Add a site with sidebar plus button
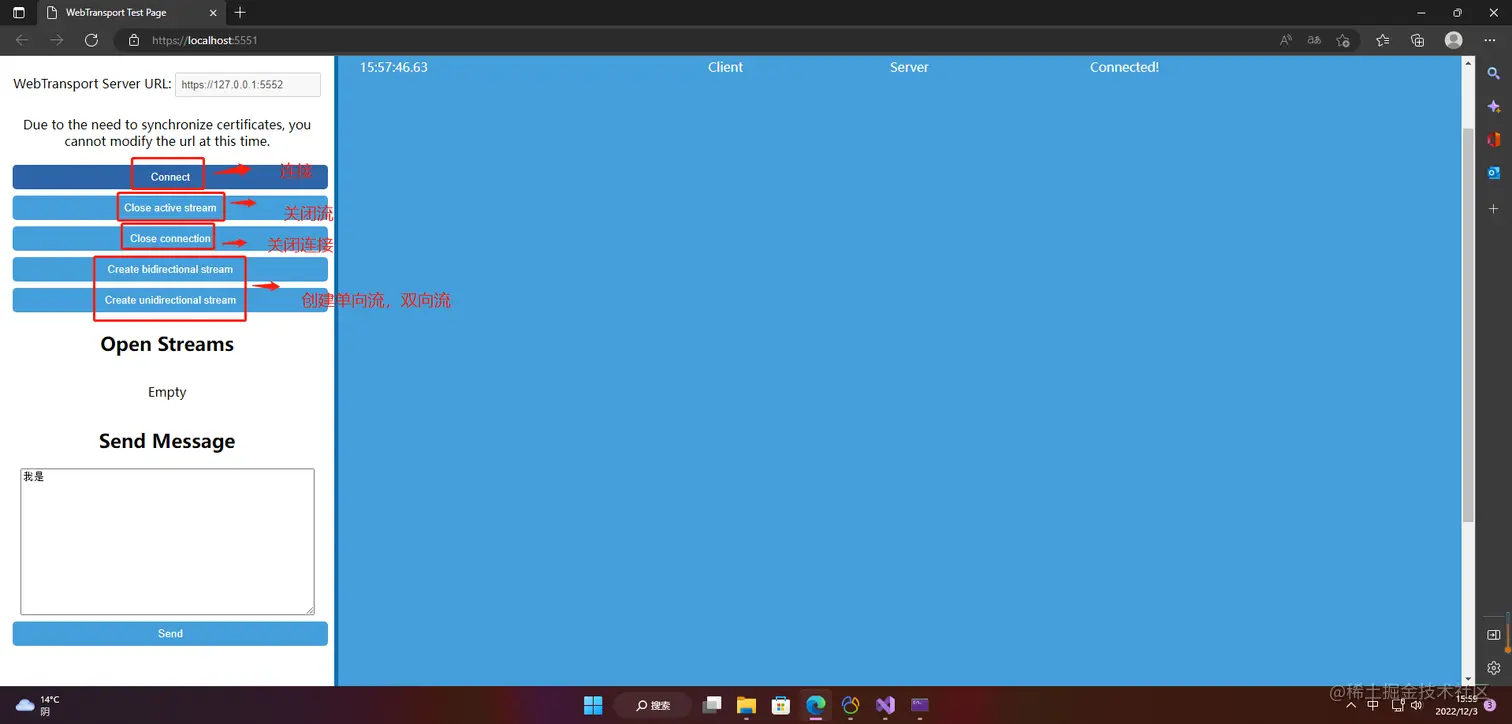The image size is (1512, 724). click(1493, 209)
